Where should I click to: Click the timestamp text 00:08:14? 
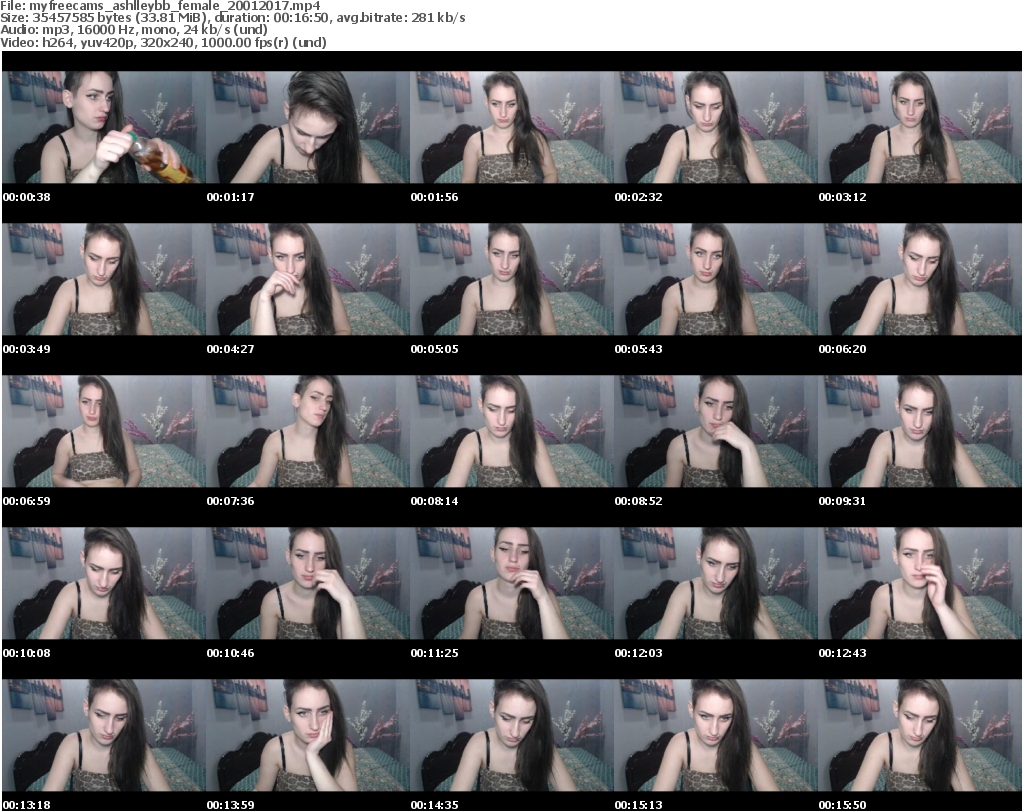click(x=434, y=501)
